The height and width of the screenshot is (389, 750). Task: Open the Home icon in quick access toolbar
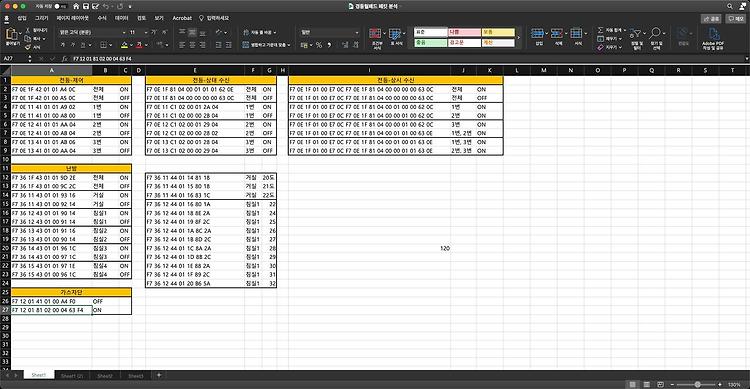76,6
